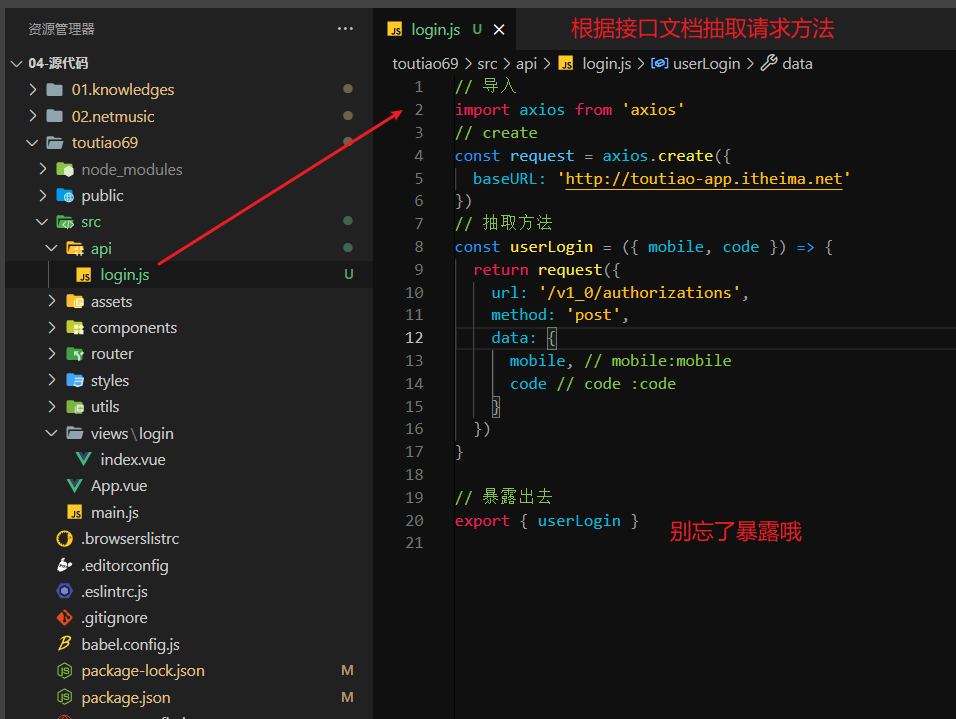Viewport: 956px width, 719px height.
Task: Click data in the breadcrumb path
Action: tap(797, 63)
